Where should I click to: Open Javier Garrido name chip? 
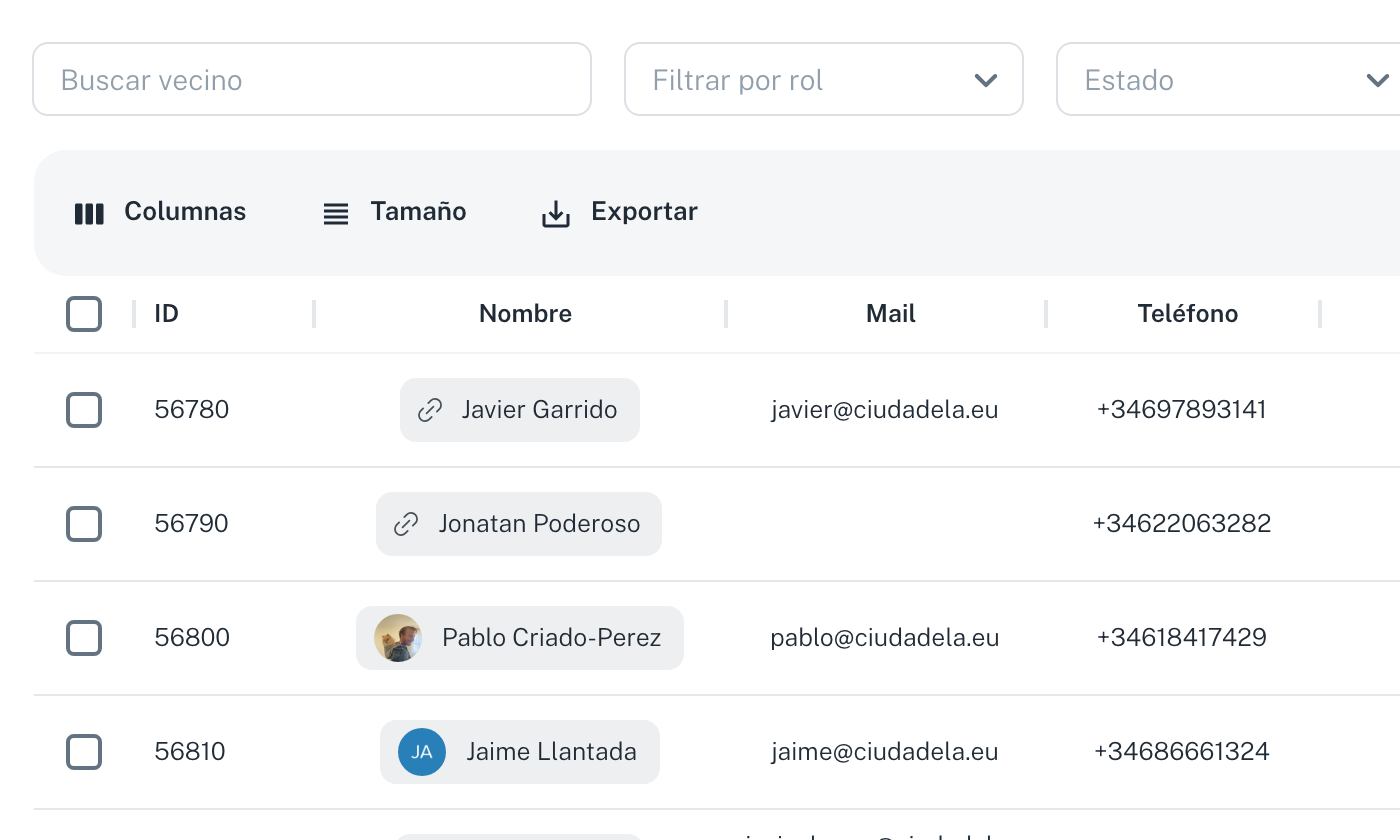pyautogui.click(x=520, y=410)
